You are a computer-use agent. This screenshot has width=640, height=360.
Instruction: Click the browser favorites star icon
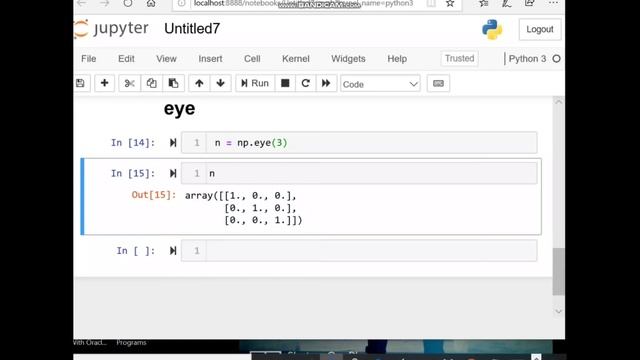click(x=450, y=4)
